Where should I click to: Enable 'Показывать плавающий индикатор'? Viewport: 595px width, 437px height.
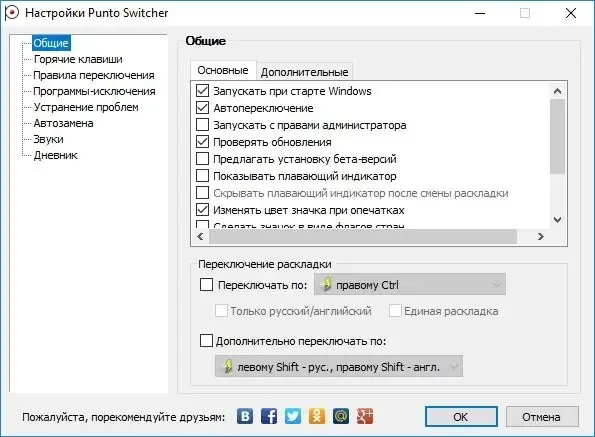click(x=202, y=176)
